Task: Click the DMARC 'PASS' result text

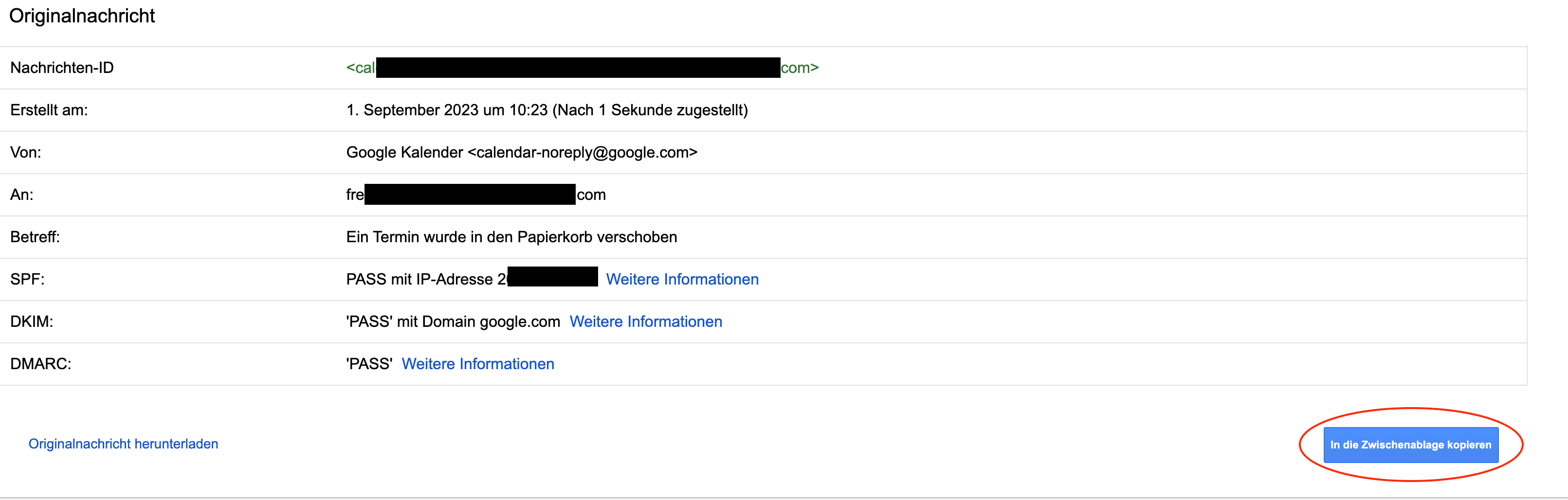Action: [x=369, y=364]
